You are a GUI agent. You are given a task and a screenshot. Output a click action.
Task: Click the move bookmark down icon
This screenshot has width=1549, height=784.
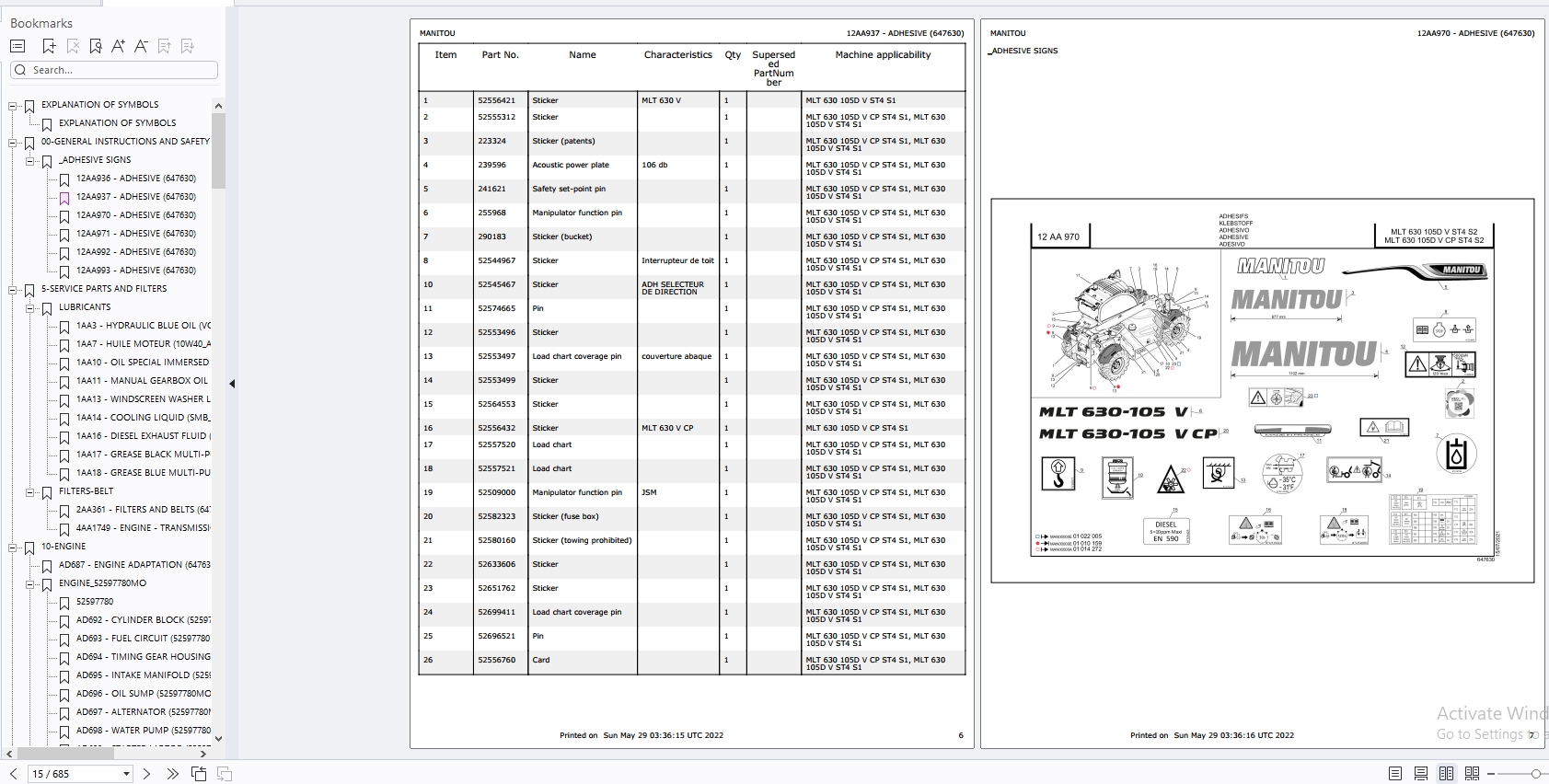(188, 46)
